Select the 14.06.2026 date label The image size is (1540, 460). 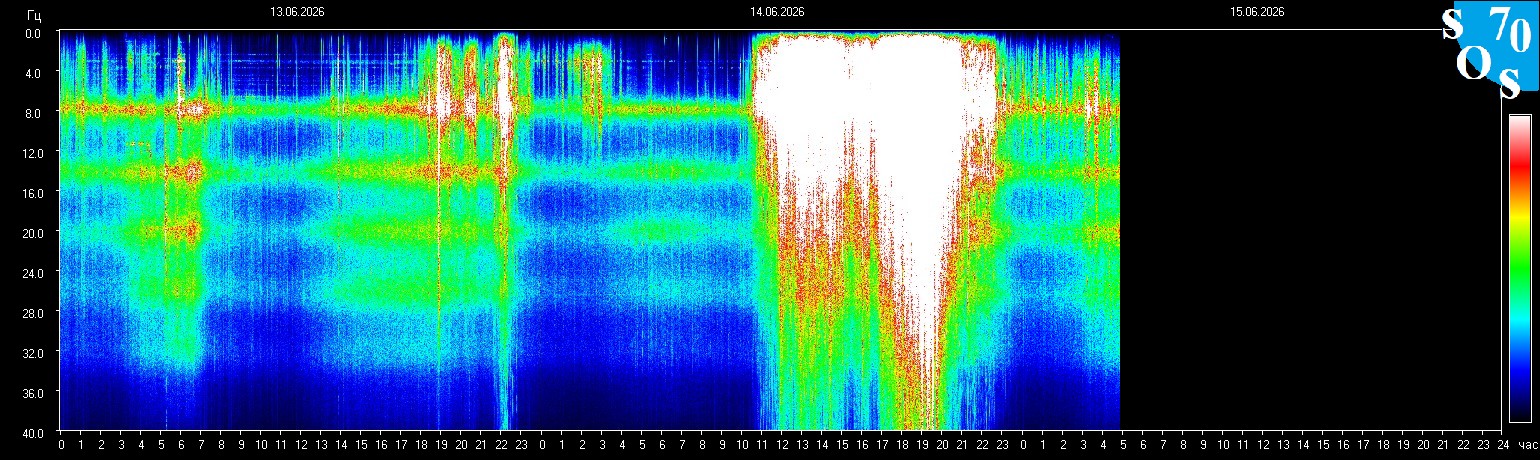(x=777, y=12)
